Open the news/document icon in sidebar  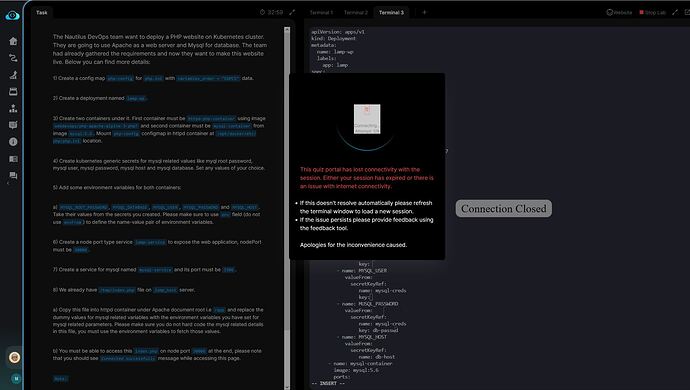pos(13,159)
